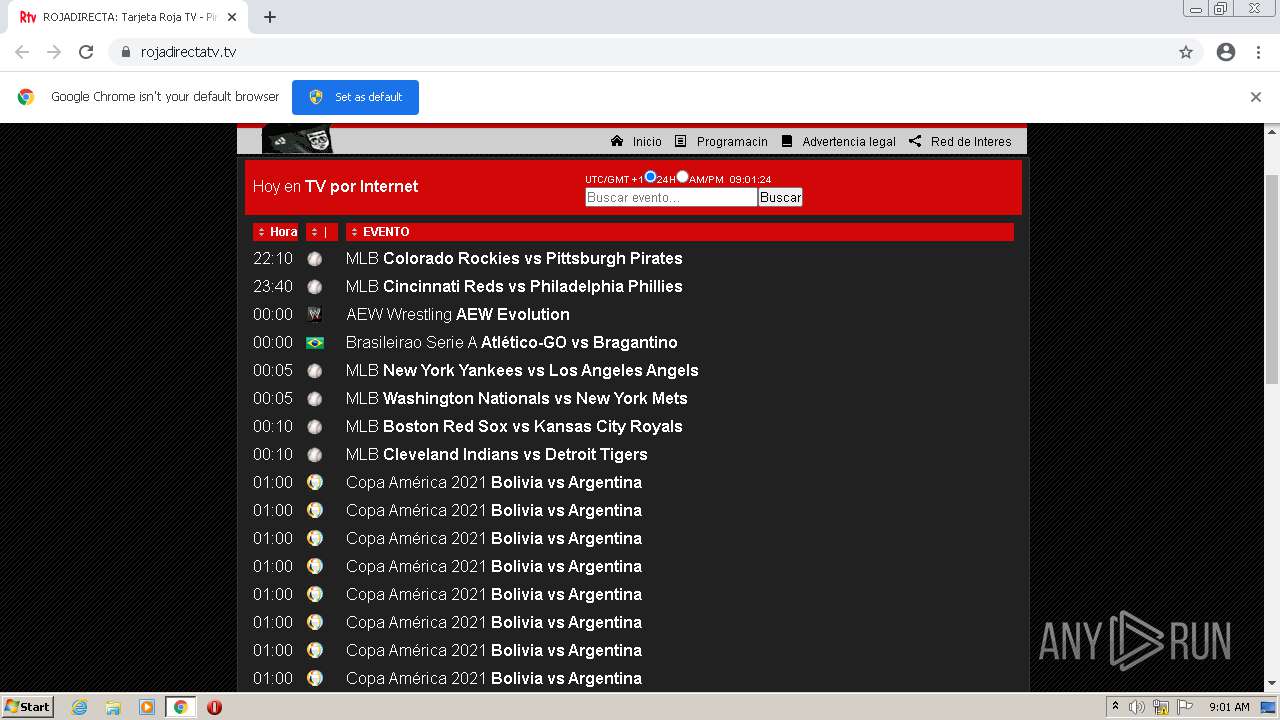Open the Chrome profile avatar menu

point(1226,52)
